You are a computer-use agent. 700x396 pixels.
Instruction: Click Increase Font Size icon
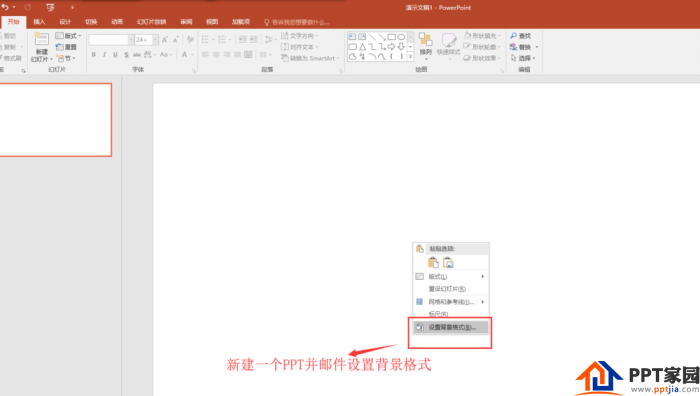click(x=165, y=40)
